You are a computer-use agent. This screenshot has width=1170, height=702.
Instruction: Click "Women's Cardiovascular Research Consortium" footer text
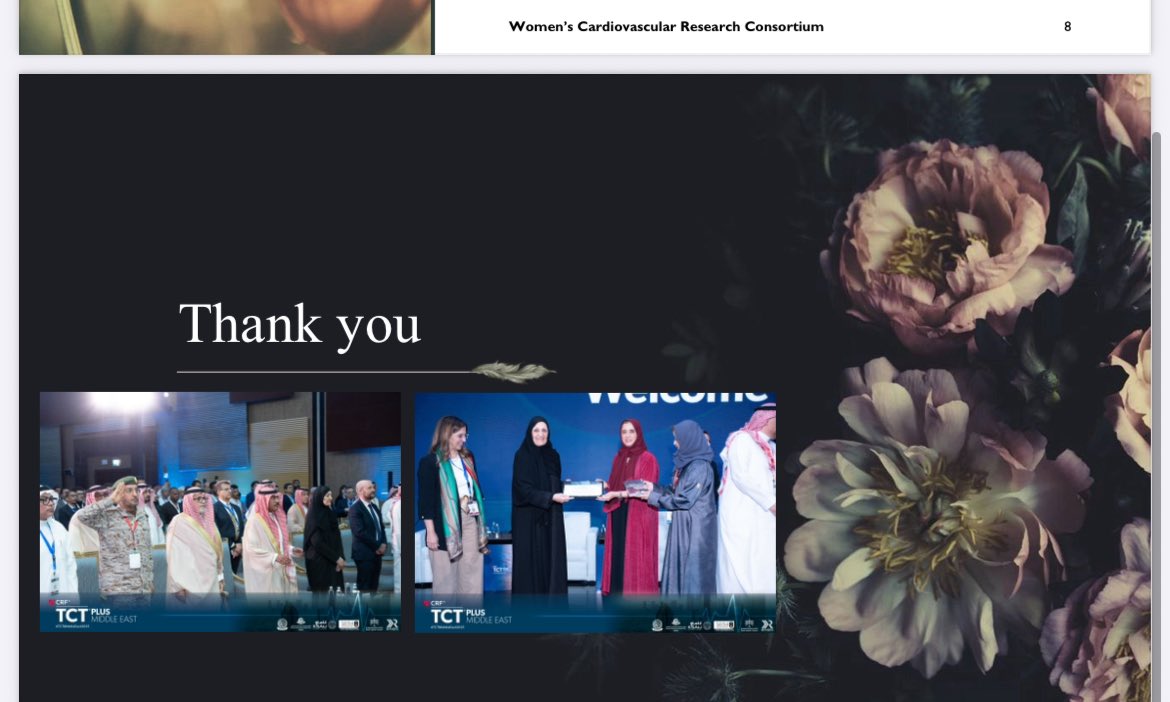pyautogui.click(x=666, y=27)
